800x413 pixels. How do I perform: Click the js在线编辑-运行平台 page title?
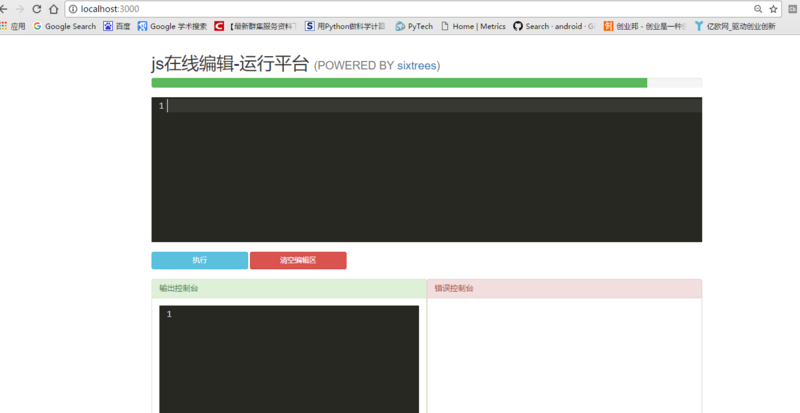[230, 64]
